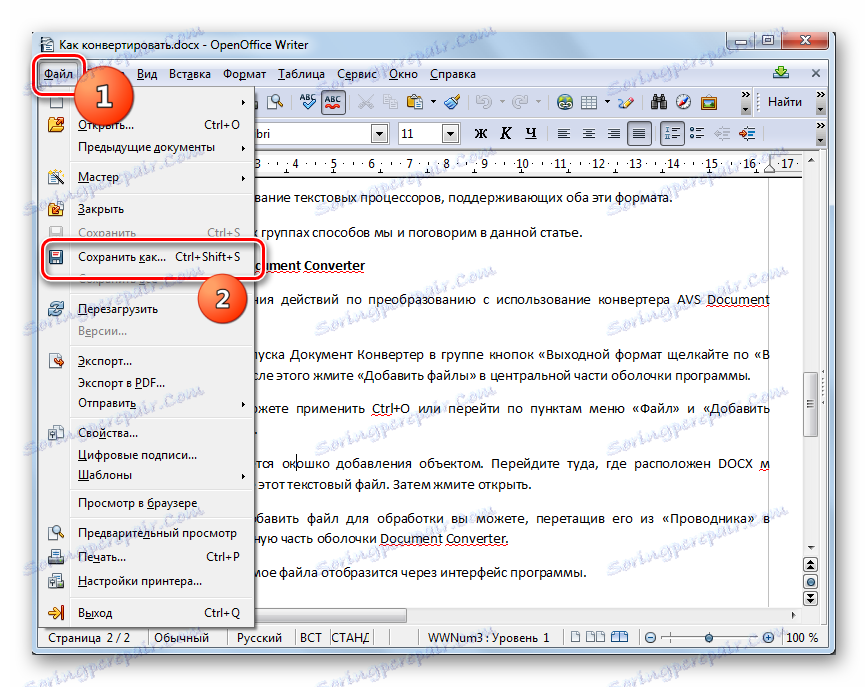Viewport: 868px width, 687px height.
Task: Open the Paste options dropdown arrow
Action: coord(433,102)
